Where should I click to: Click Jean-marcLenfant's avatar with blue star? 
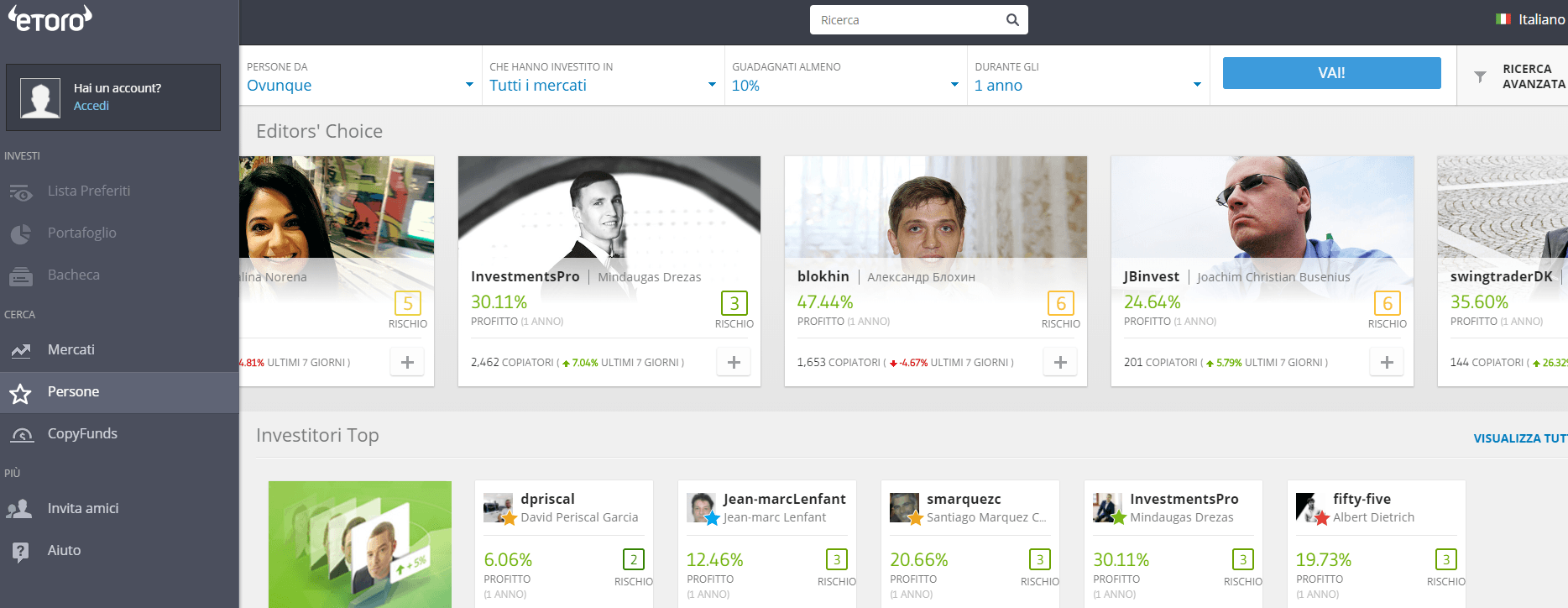point(702,508)
